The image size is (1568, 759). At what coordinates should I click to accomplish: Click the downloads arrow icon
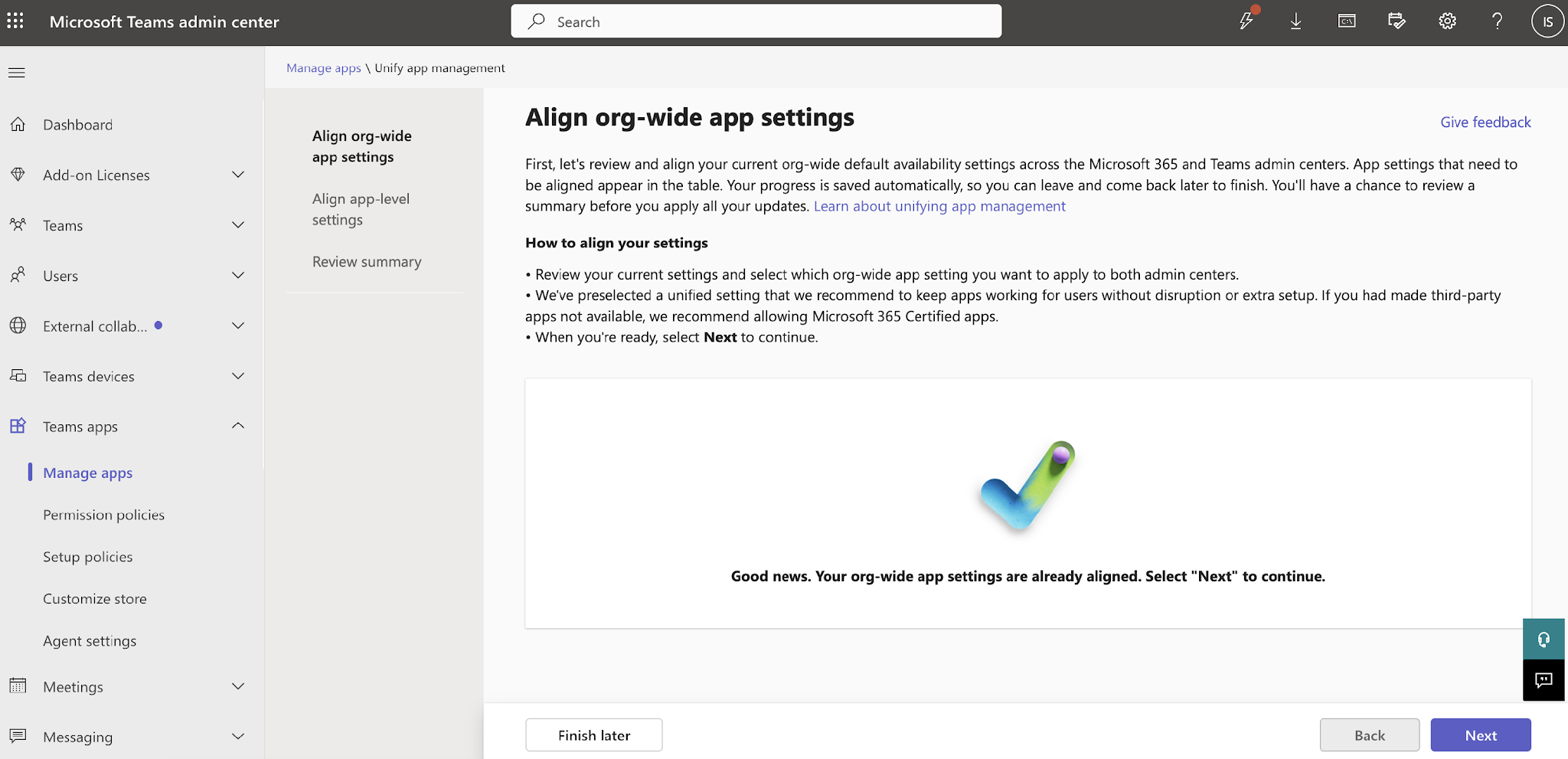pos(1295,21)
